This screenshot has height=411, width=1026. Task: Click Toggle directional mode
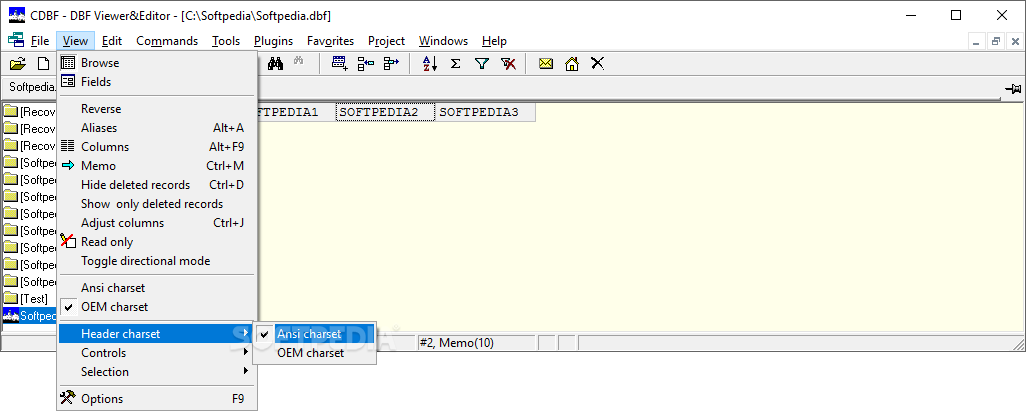pyautogui.click(x=157, y=261)
